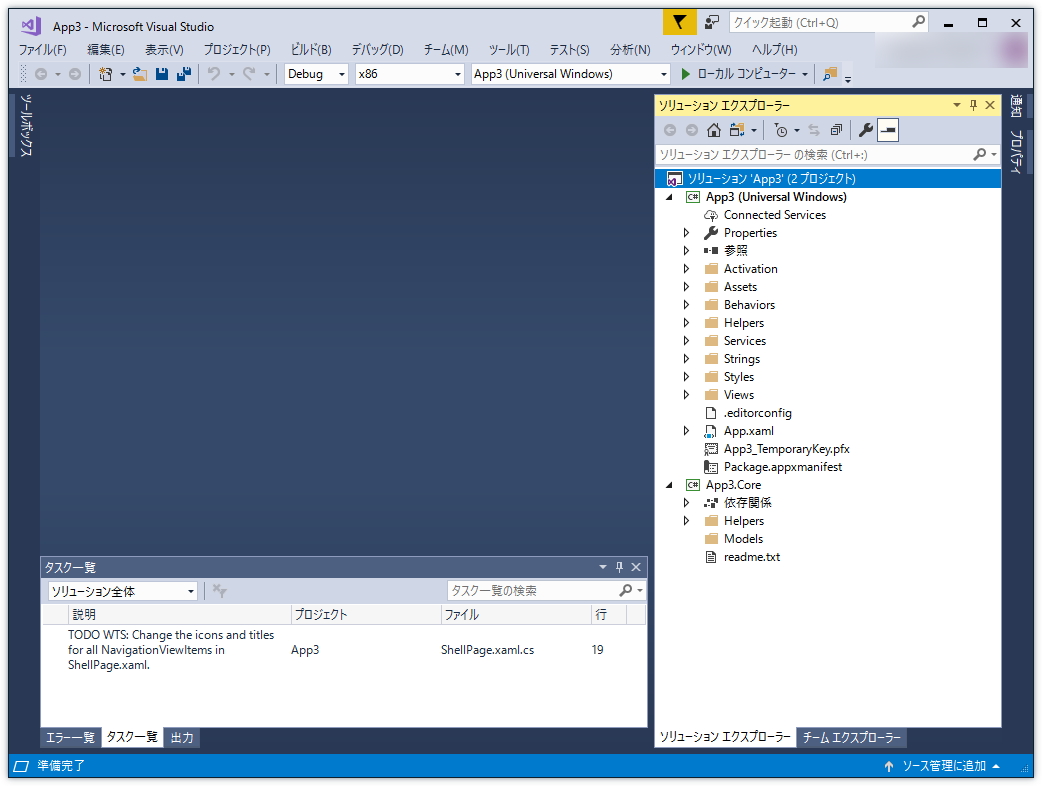Click the green start debugging arrow
Screen dimensions: 1042x786
point(686,74)
